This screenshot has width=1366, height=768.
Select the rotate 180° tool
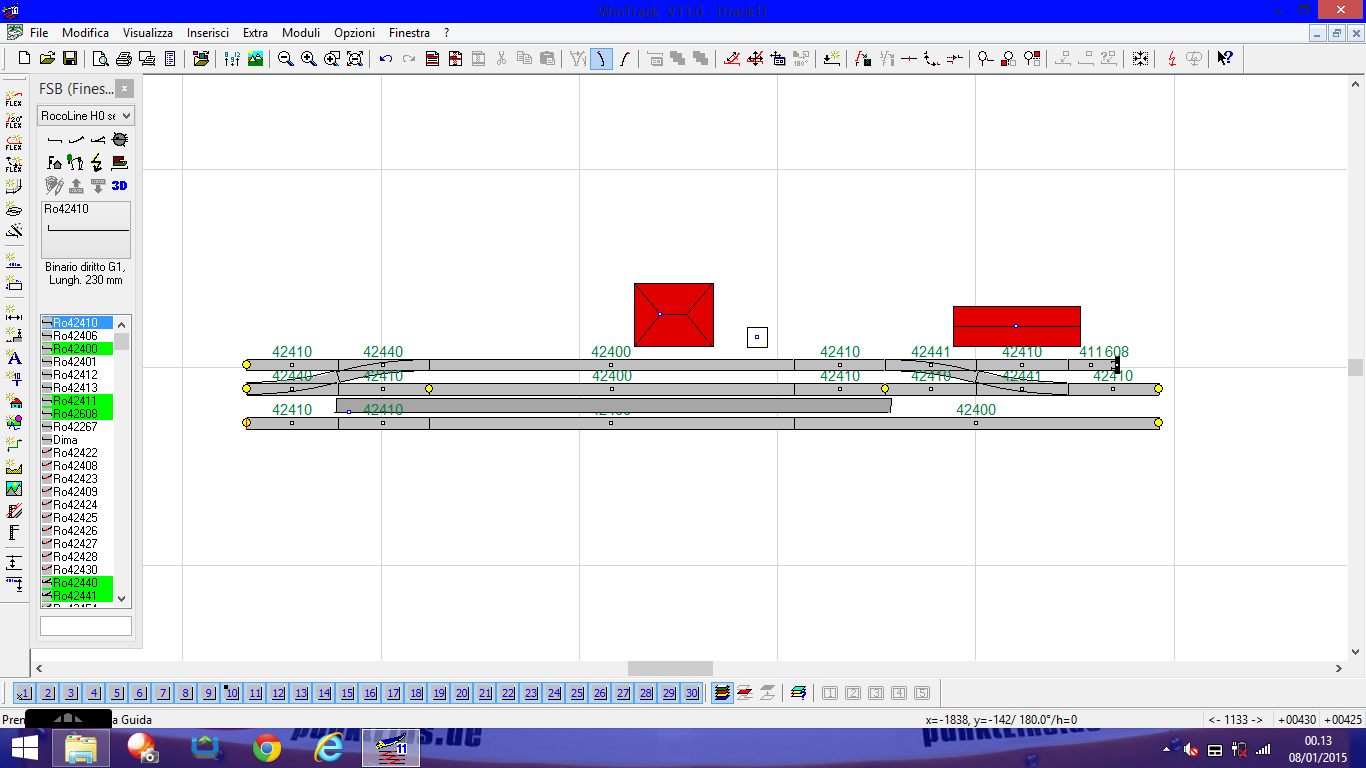(801, 59)
